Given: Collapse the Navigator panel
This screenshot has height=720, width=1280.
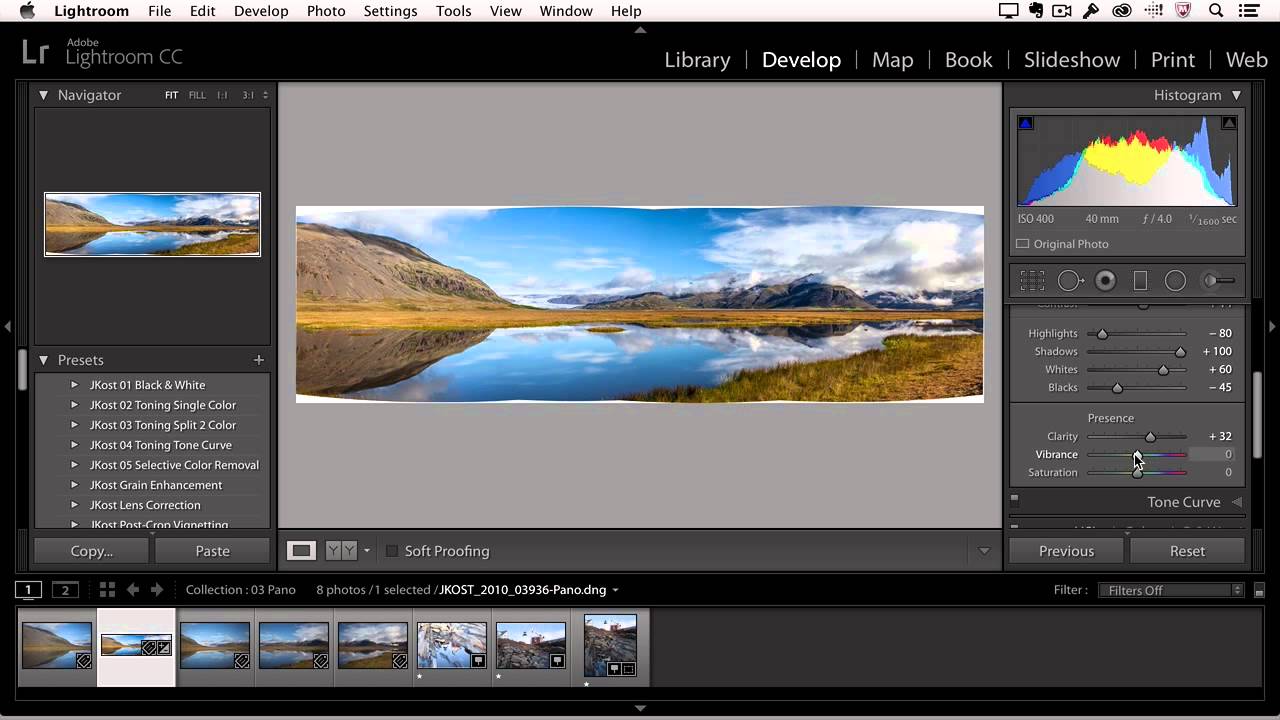Looking at the screenshot, I should coord(43,95).
